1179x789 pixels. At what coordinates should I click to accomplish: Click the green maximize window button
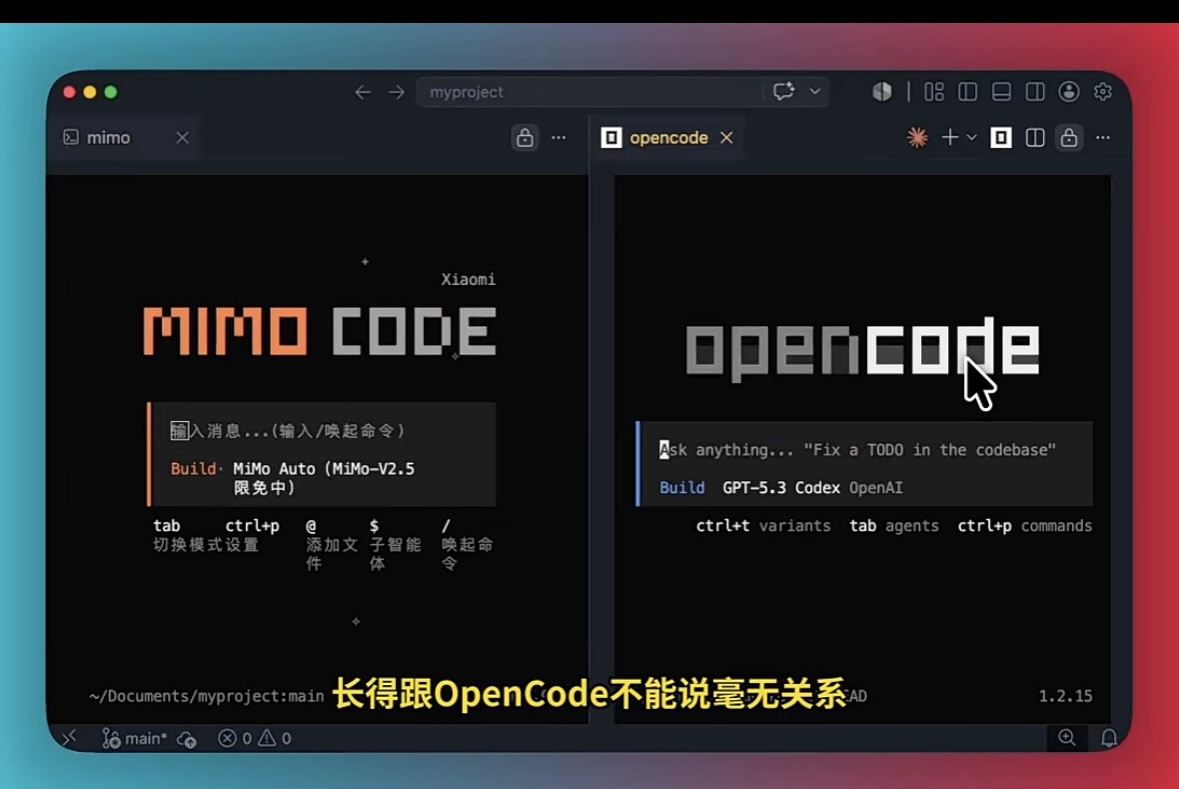[x=111, y=92]
